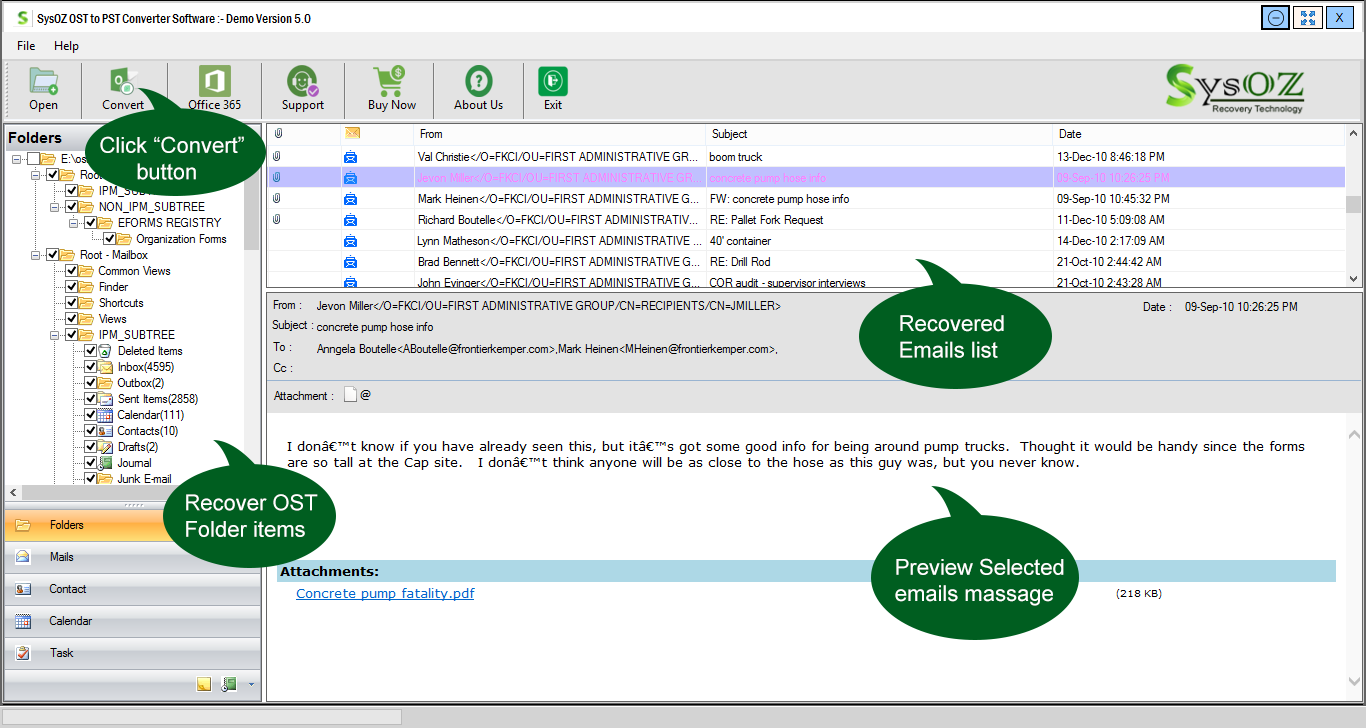Collapse the Root - Mailbox tree node
This screenshot has width=1366, height=728.
[x=36, y=255]
